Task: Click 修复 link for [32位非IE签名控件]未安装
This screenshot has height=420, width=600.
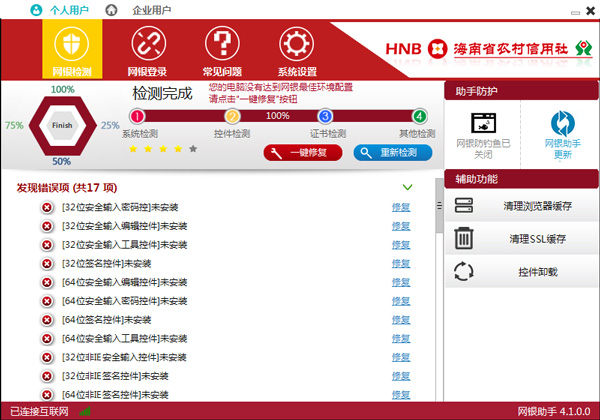Action: pyautogui.click(x=401, y=376)
